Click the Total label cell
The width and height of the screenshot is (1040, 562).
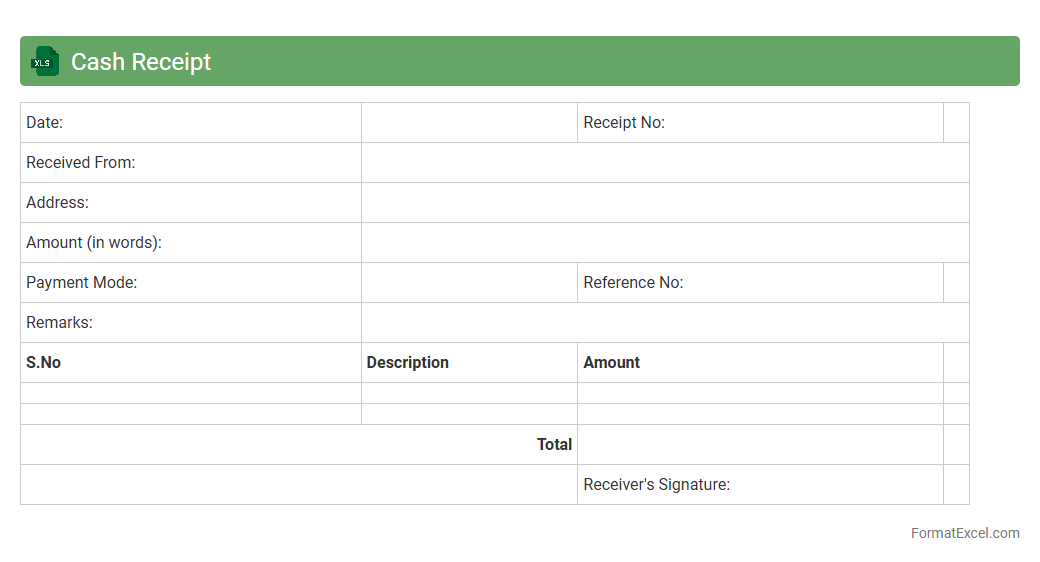click(x=298, y=445)
